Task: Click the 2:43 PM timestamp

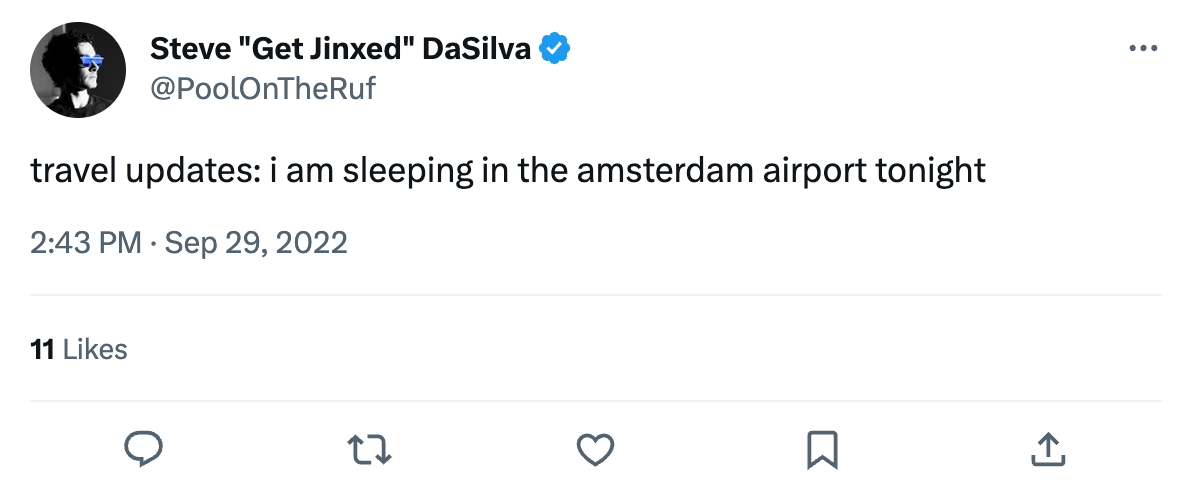Action: 86,243
